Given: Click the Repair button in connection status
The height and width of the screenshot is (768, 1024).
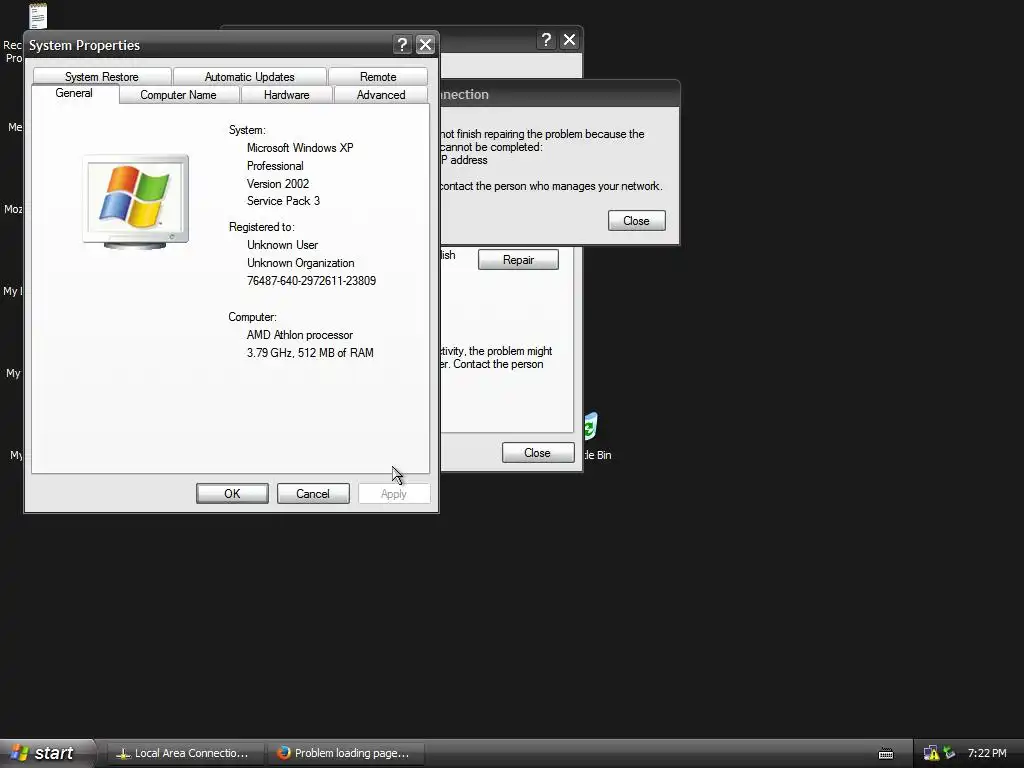Looking at the screenshot, I should point(519,260).
